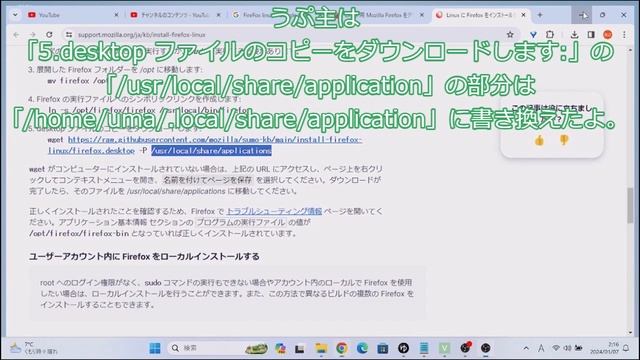
Task: Click the page vertical scrollbar thumb
Action: (630, 205)
